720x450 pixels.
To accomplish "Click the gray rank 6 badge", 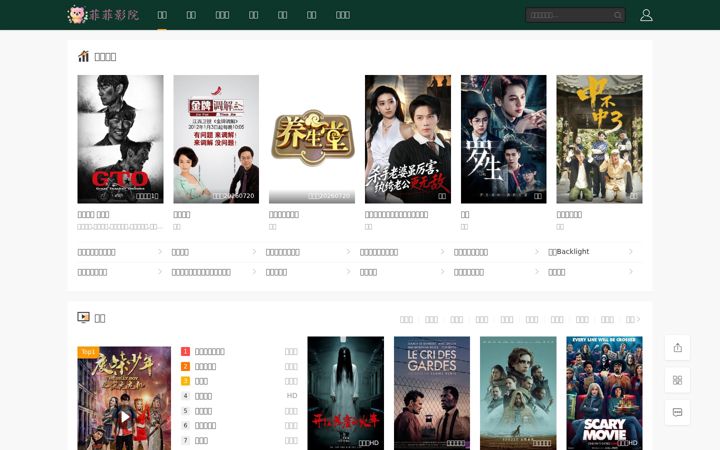I will coord(186,425).
